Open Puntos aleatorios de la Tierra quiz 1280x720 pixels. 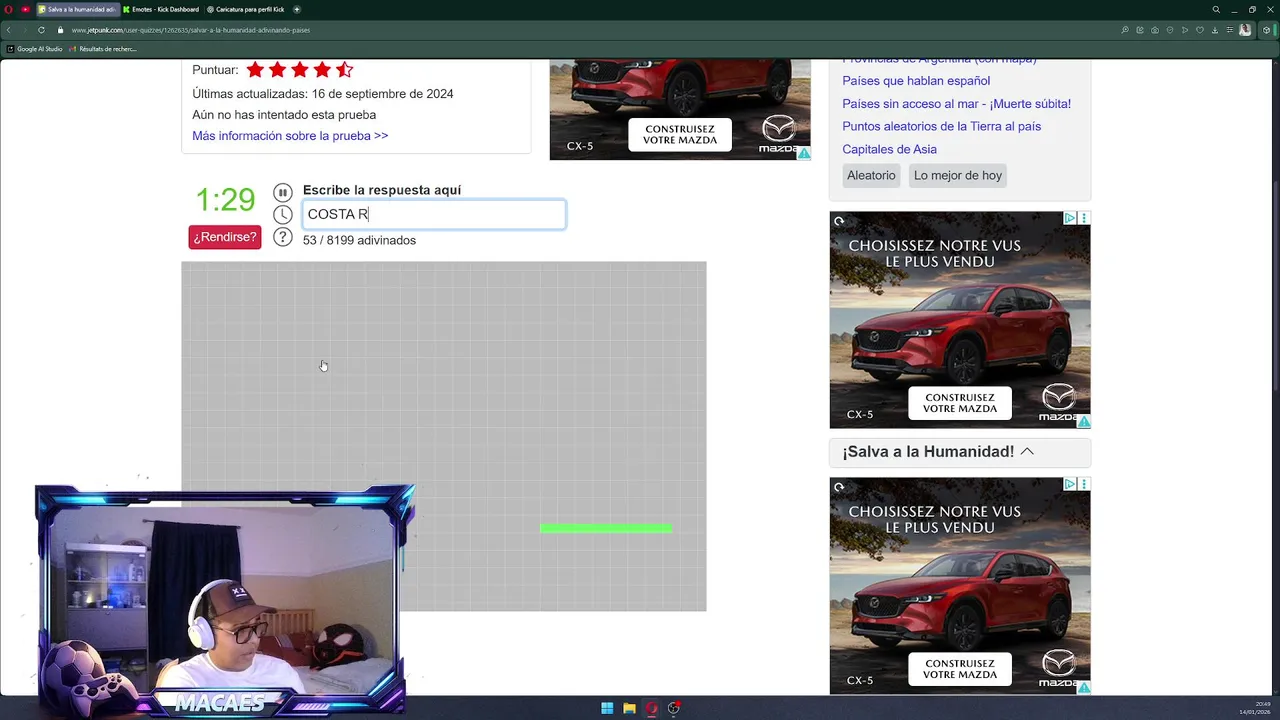click(x=941, y=127)
